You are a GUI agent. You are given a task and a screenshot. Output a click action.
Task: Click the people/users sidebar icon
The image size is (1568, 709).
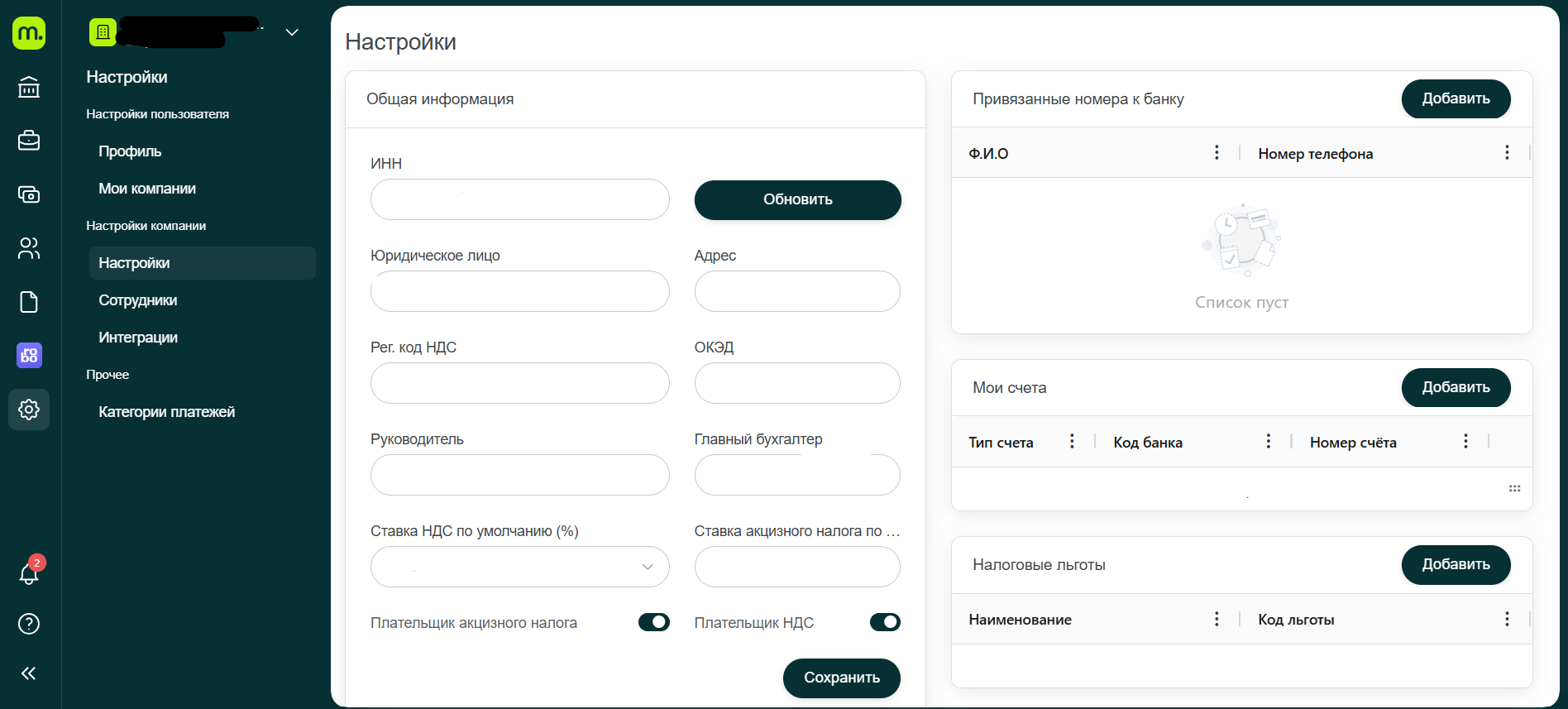click(29, 248)
